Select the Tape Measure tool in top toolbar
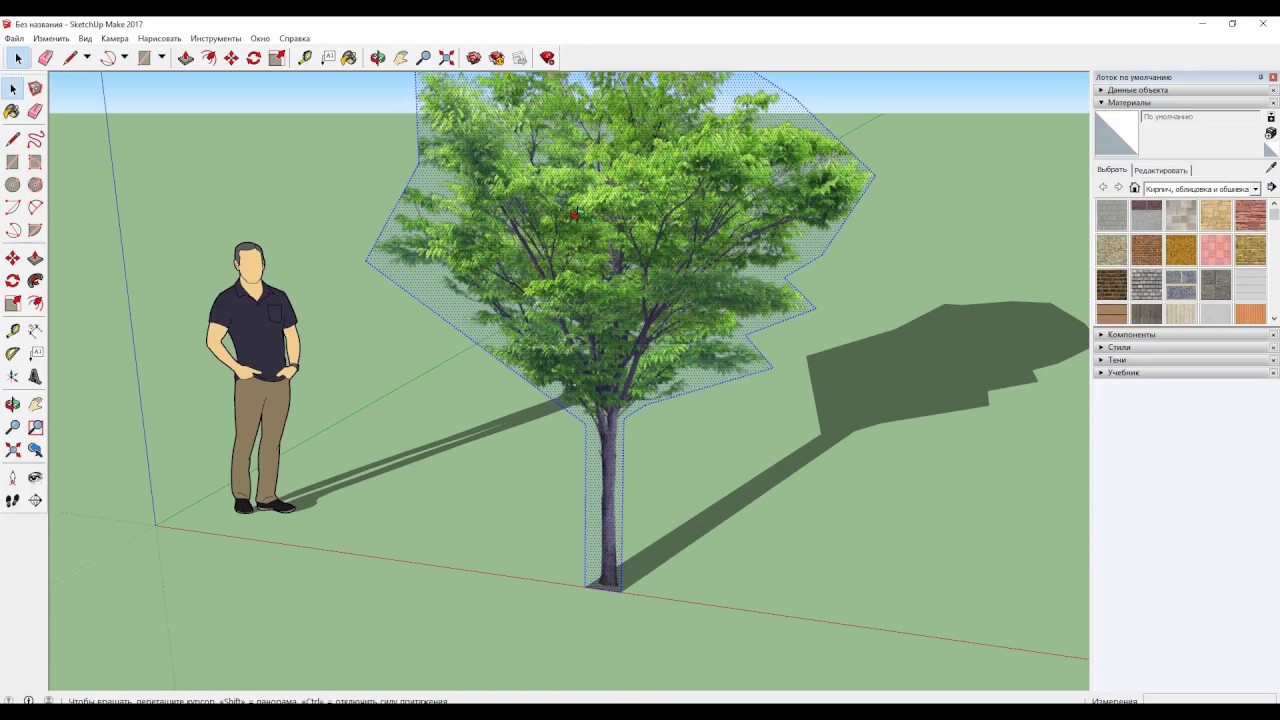This screenshot has height=720, width=1280. click(x=305, y=58)
